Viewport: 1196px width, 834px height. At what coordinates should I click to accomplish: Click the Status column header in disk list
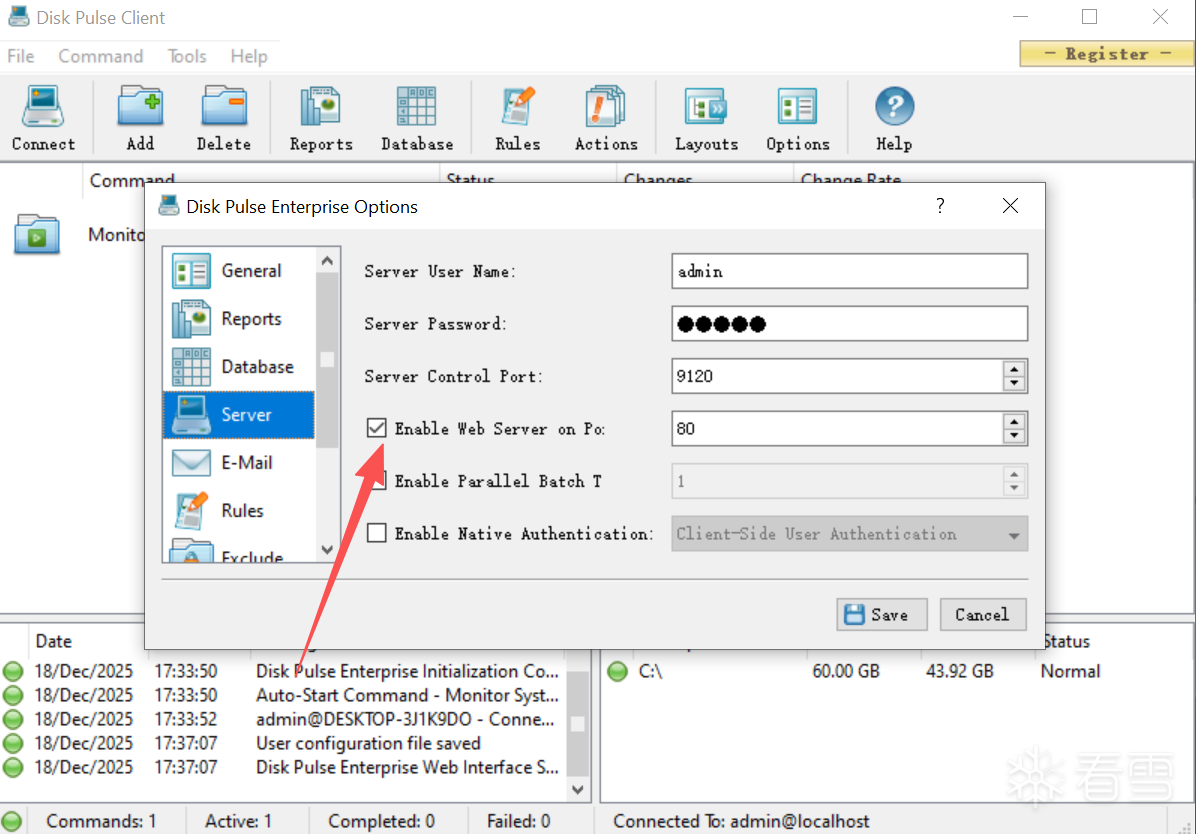tap(1066, 641)
